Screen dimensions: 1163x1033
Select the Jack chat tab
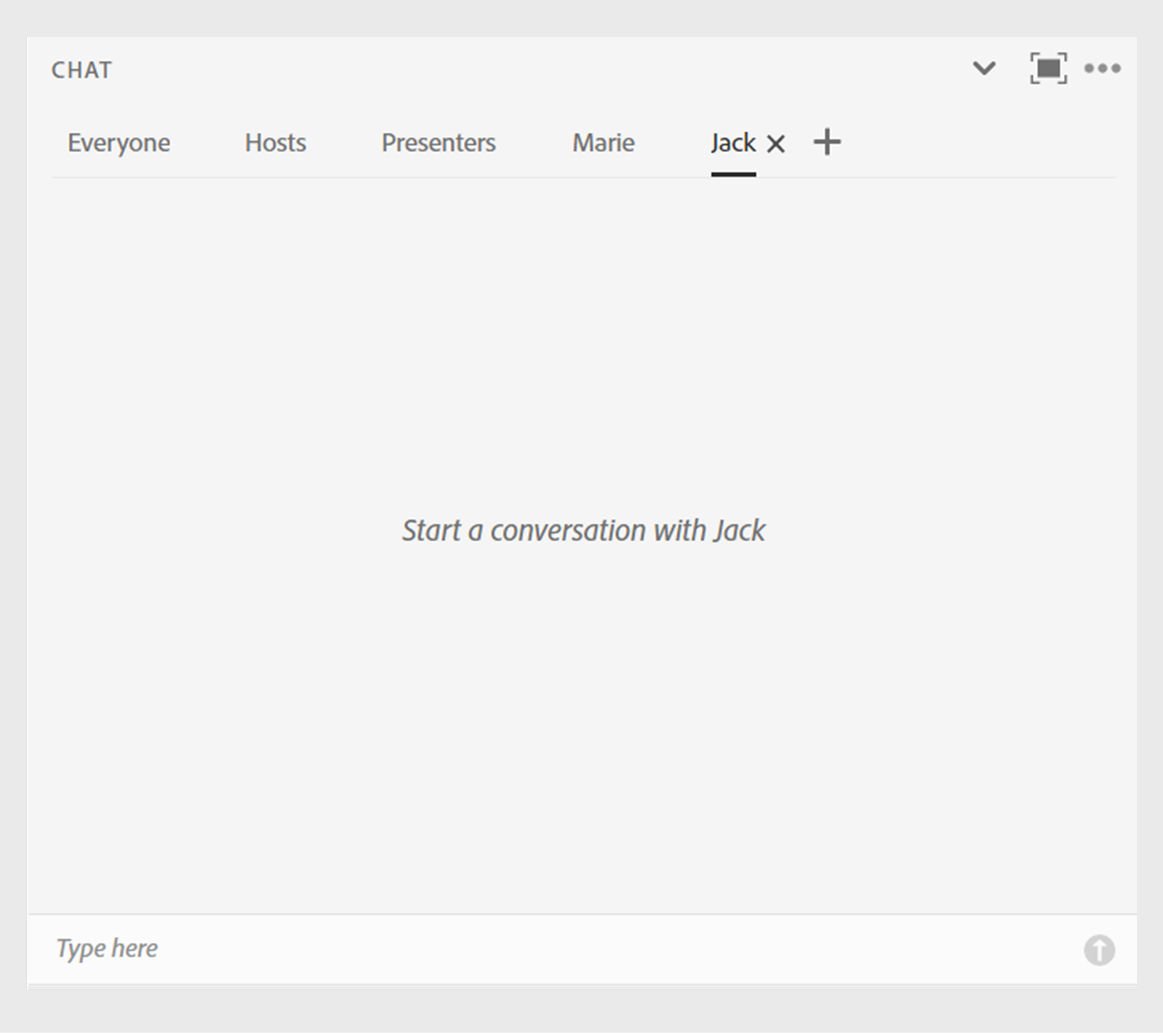[733, 143]
